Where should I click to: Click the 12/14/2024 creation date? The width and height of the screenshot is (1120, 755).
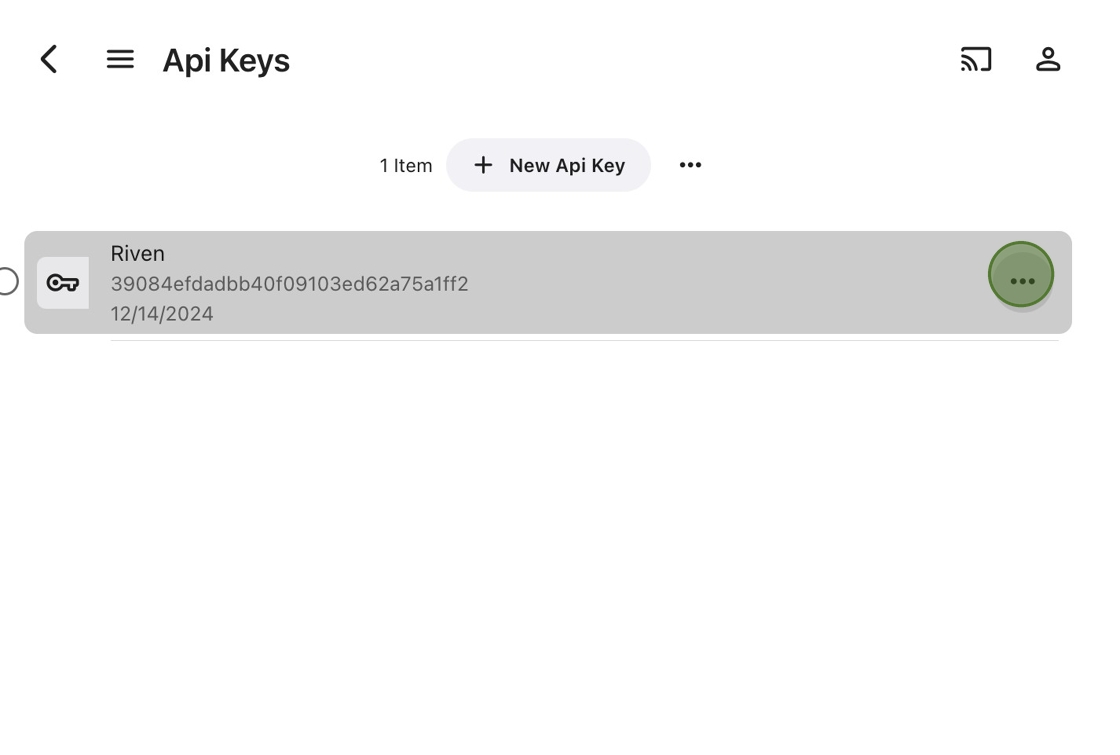162,314
